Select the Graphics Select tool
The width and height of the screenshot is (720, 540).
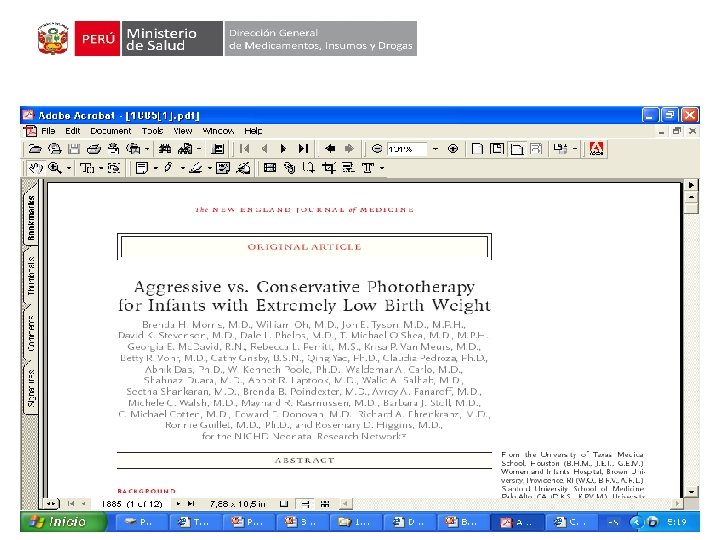(114, 168)
